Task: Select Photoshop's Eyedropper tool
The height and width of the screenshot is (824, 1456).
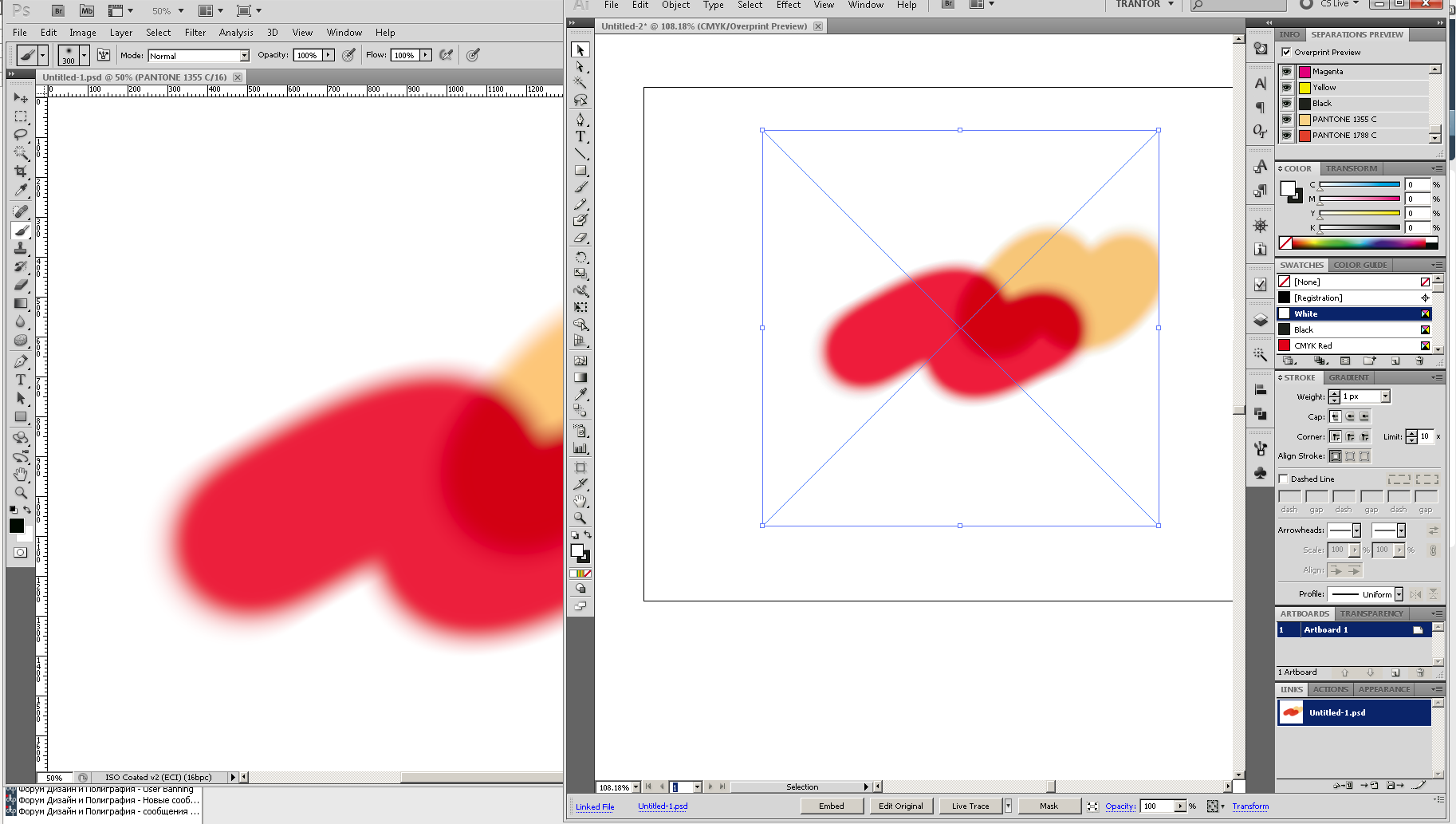Action: point(21,190)
